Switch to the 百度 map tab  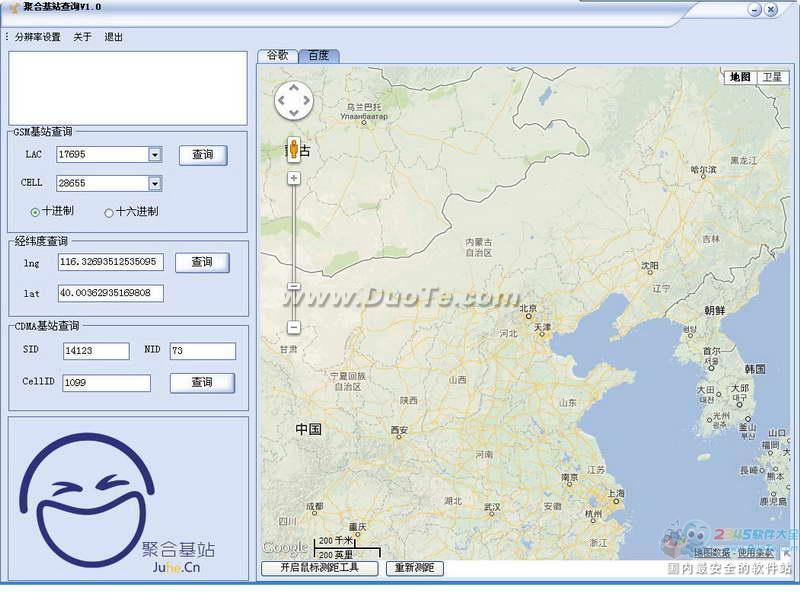coord(319,55)
